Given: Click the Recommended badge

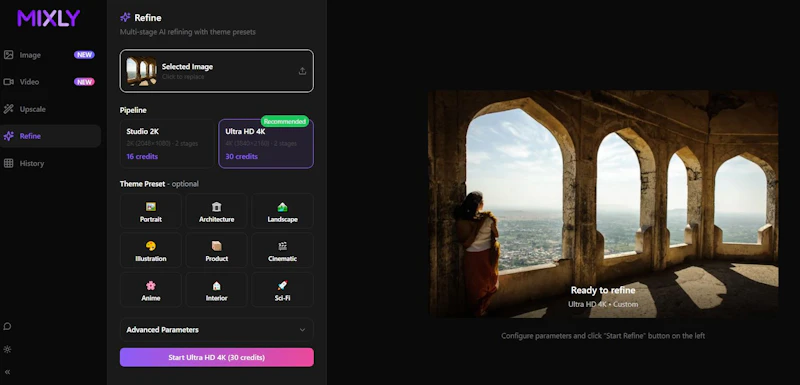Looking at the screenshot, I should [x=285, y=121].
